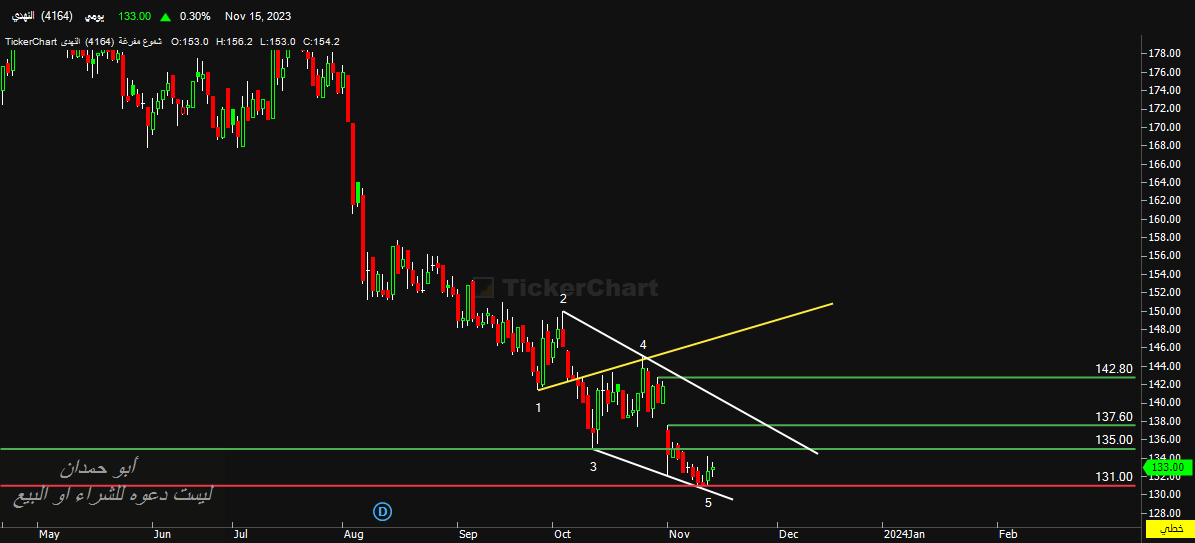
Task: Toggle the yellow خطي linear scale button
Action: 1170,529
